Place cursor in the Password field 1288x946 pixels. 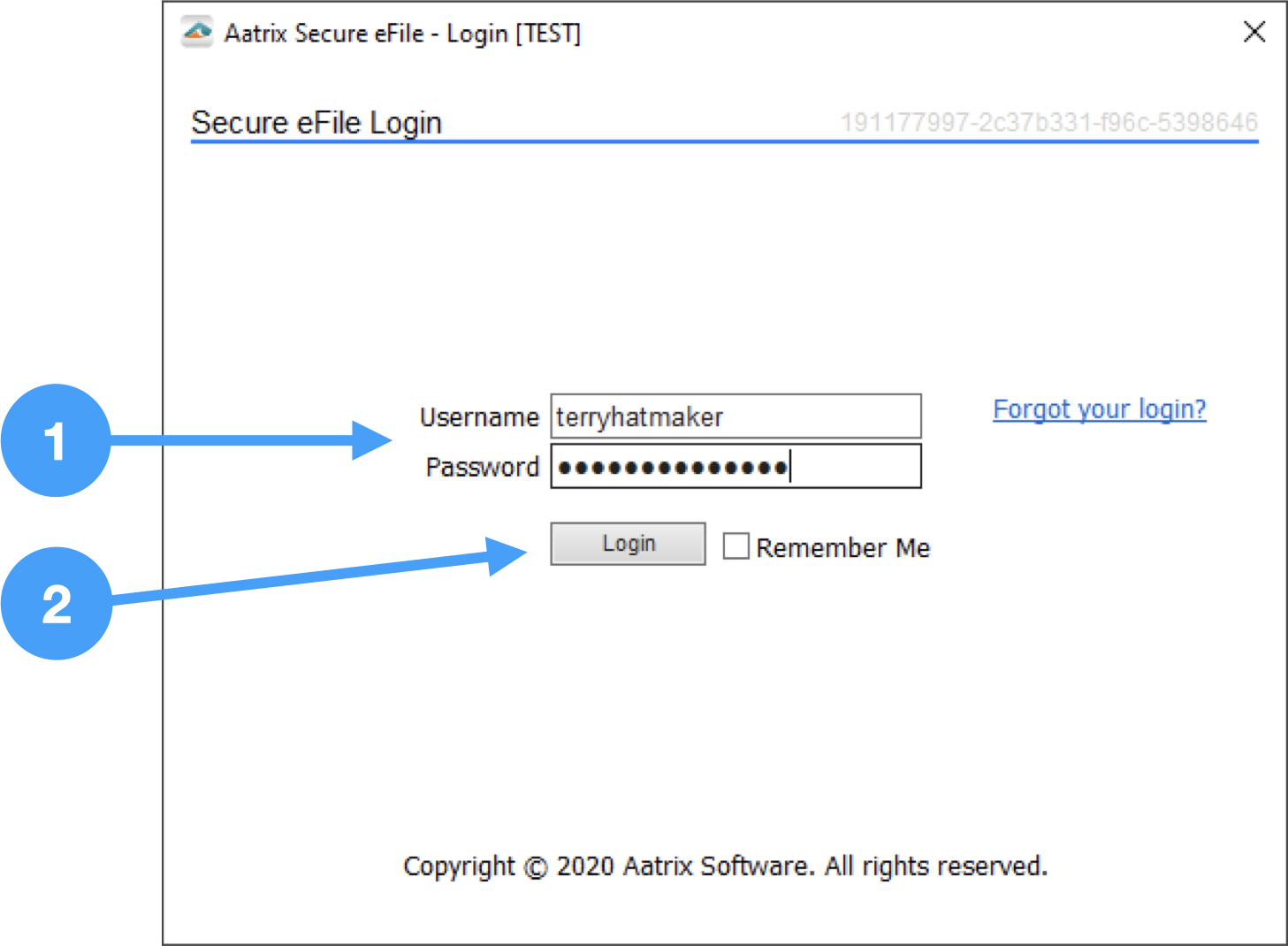735,466
